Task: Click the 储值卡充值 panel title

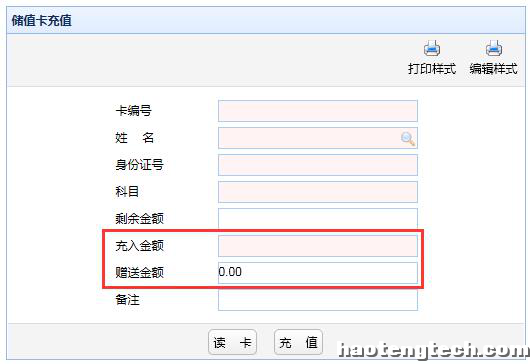Action: coord(42,21)
